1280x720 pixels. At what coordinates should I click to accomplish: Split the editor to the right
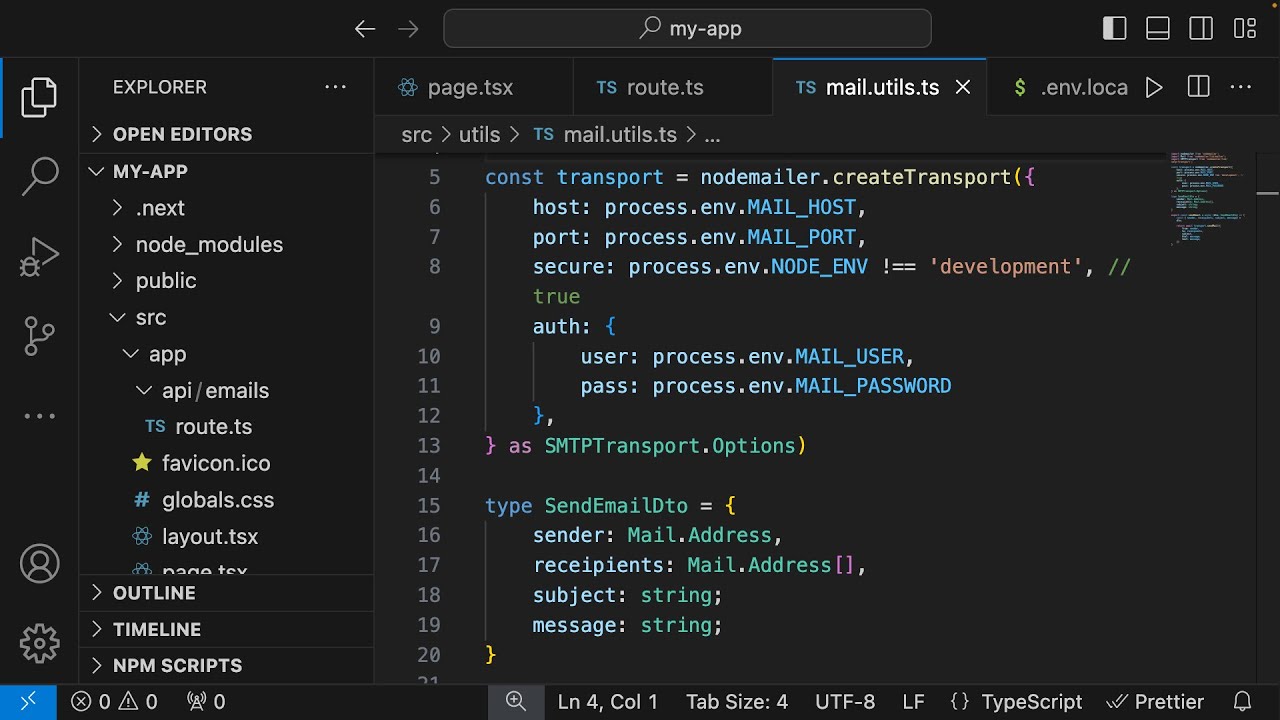pos(1198,87)
